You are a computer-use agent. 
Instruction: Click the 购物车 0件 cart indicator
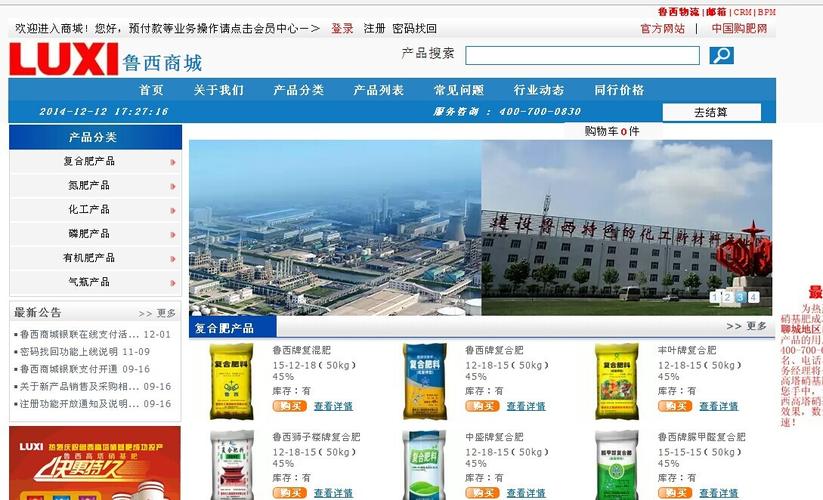pyautogui.click(x=612, y=131)
